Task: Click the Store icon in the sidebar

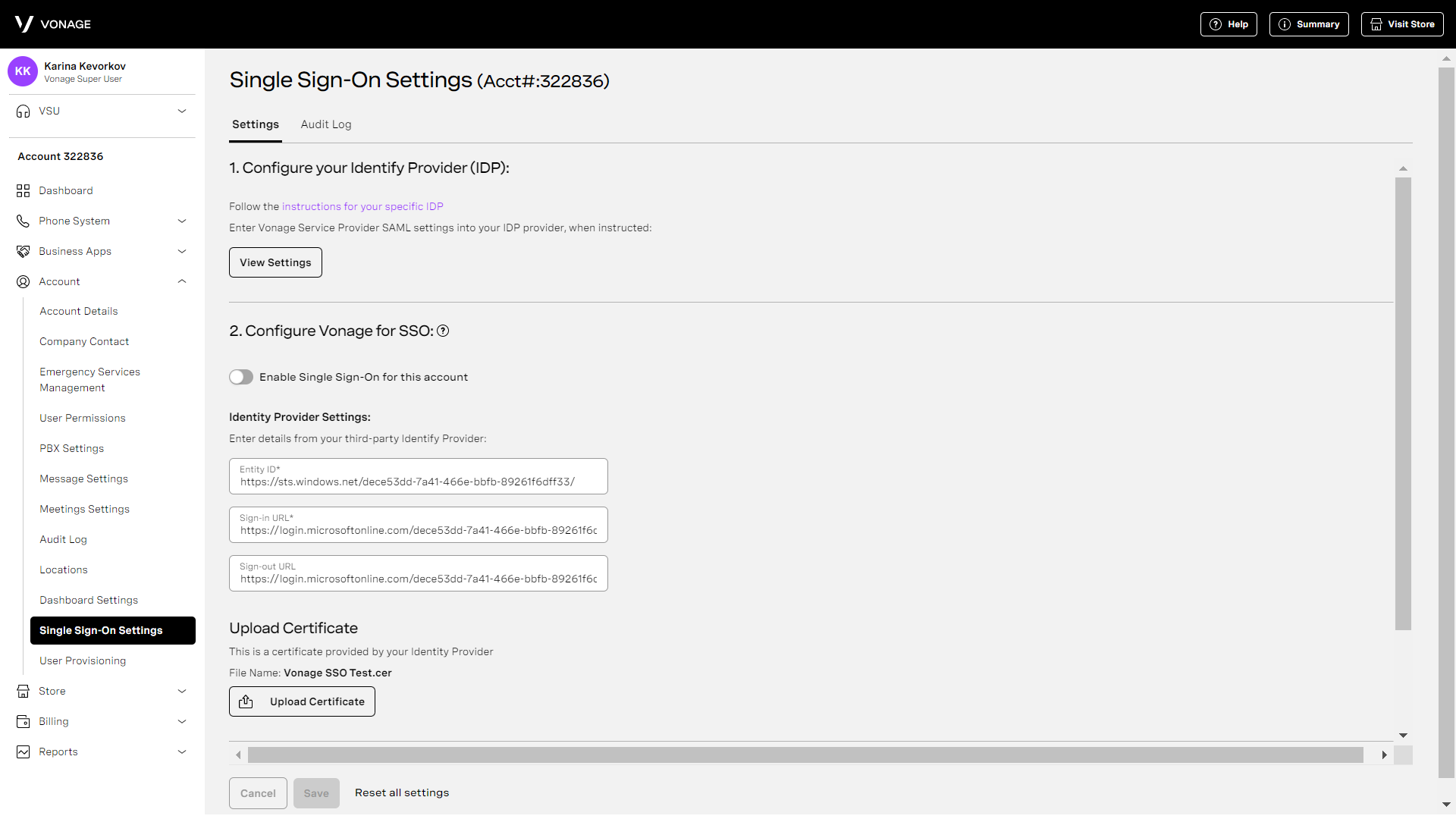Action: coord(24,691)
